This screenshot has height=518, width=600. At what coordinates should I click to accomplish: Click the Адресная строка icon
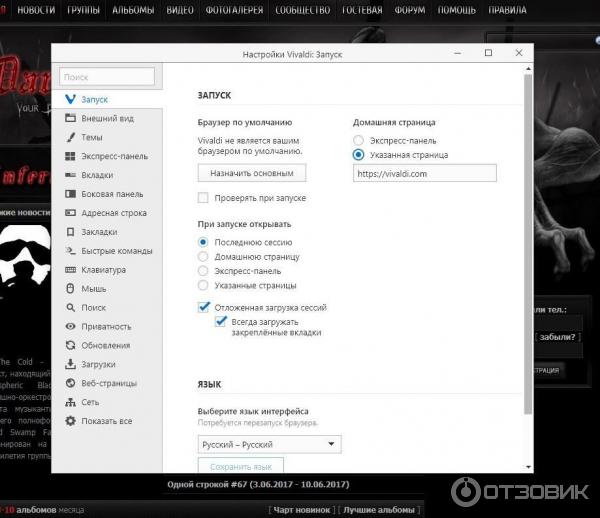pyautogui.click(x=70, y=213)
